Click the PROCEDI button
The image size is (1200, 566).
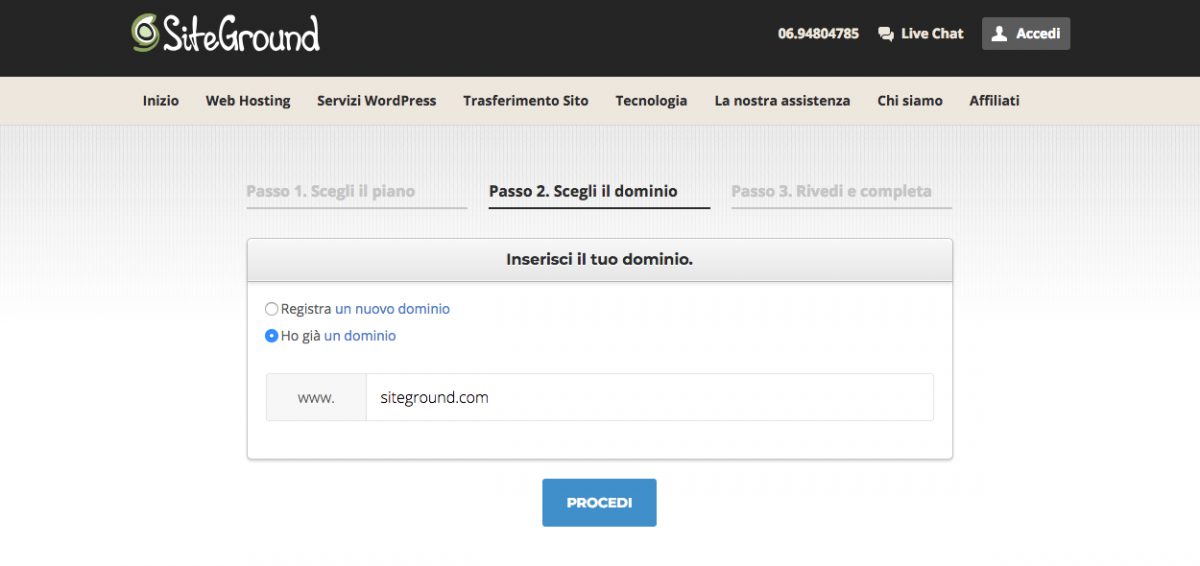[599, 502]
